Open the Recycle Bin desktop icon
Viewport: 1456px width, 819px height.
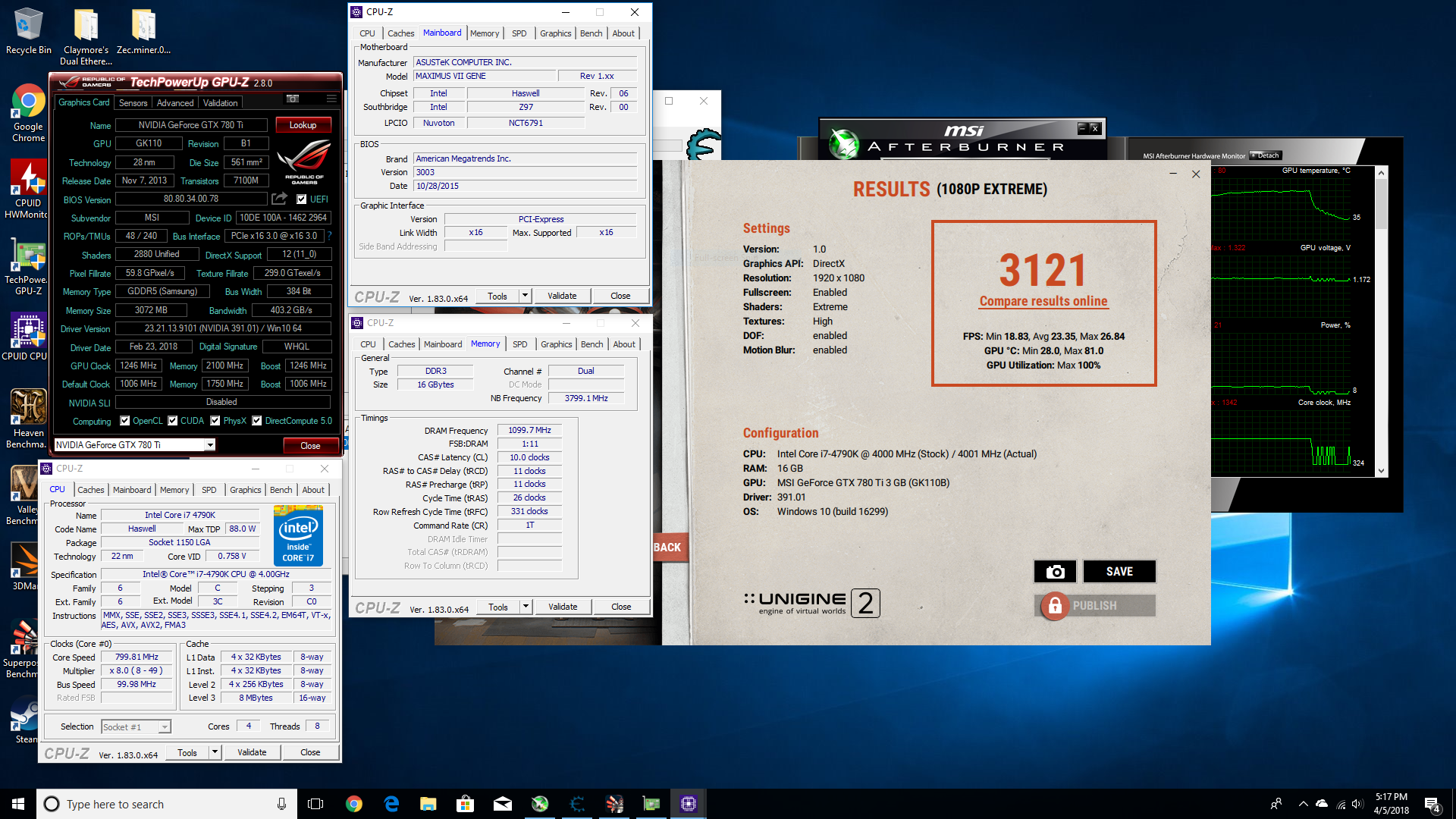29,31
